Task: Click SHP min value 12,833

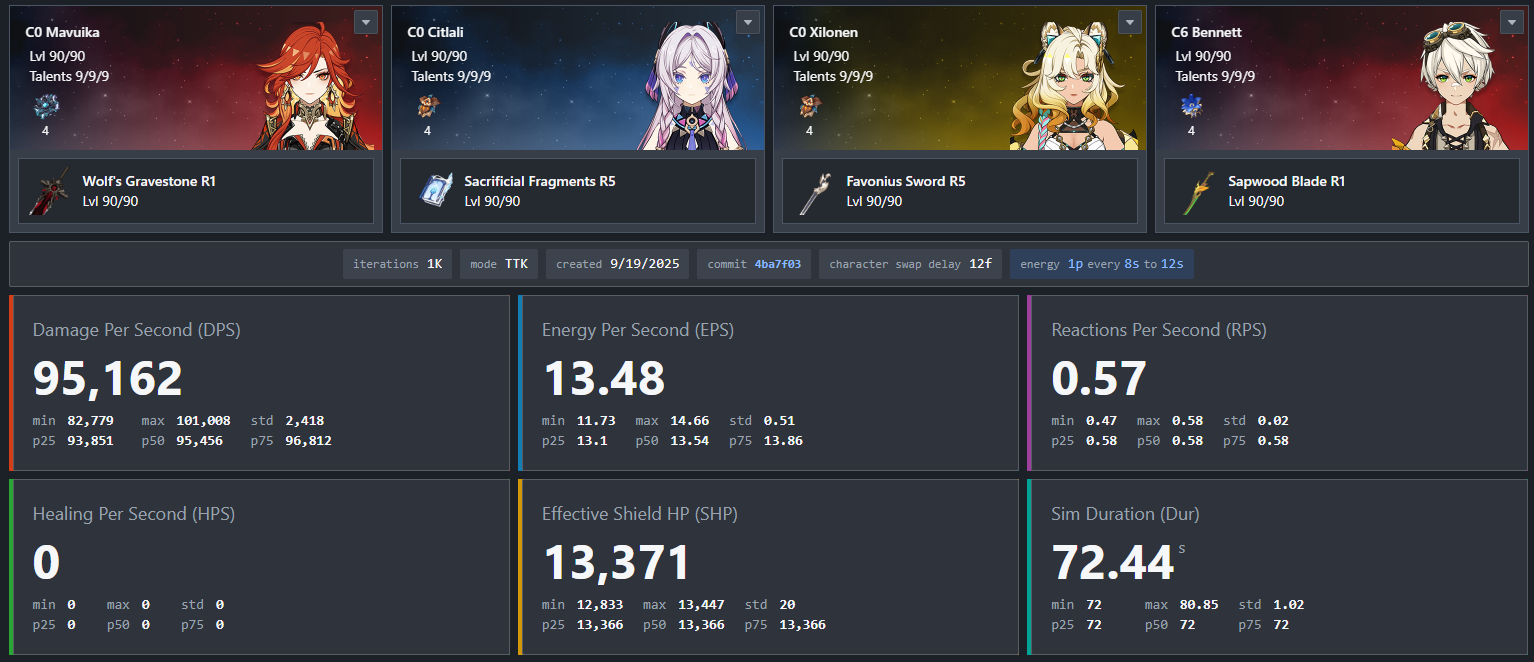Action: click(x=600, y=605)
